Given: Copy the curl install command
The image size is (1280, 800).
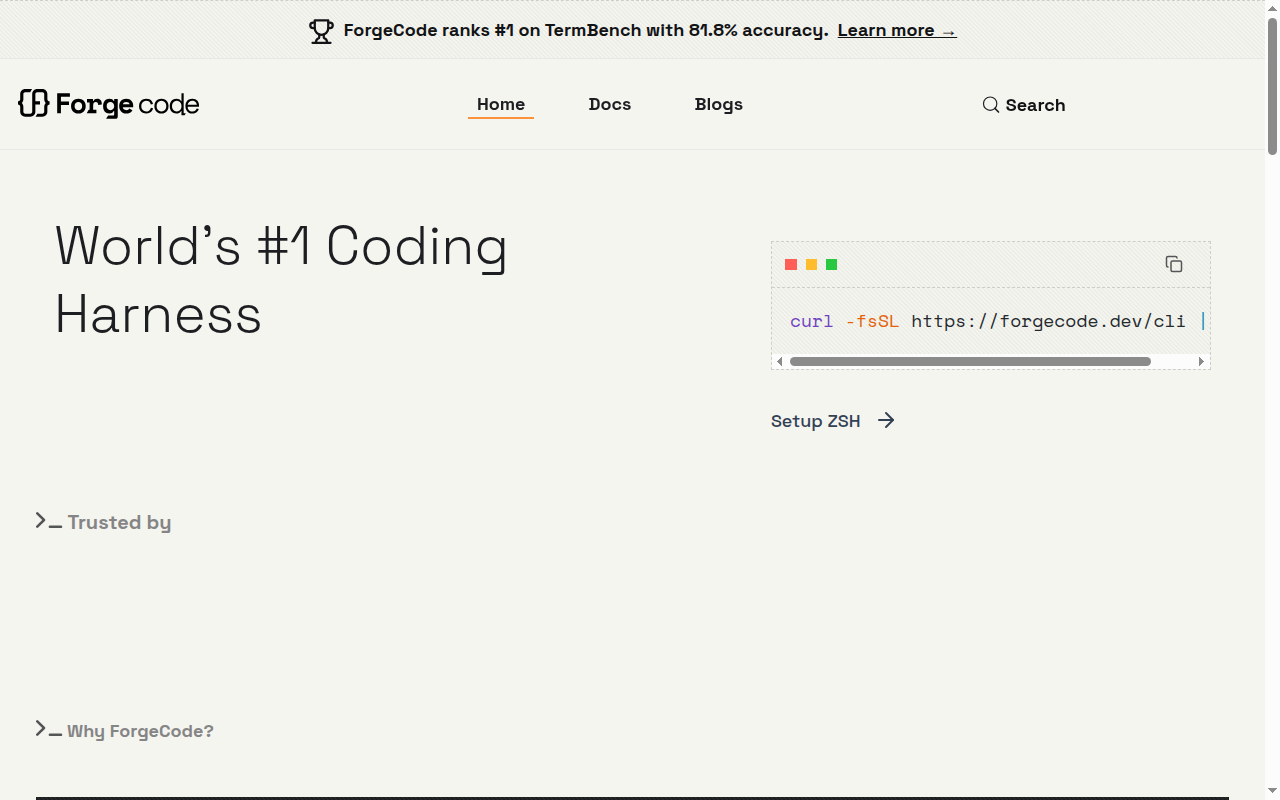Looking at the screenshot, I should (x=1174, y=264).
